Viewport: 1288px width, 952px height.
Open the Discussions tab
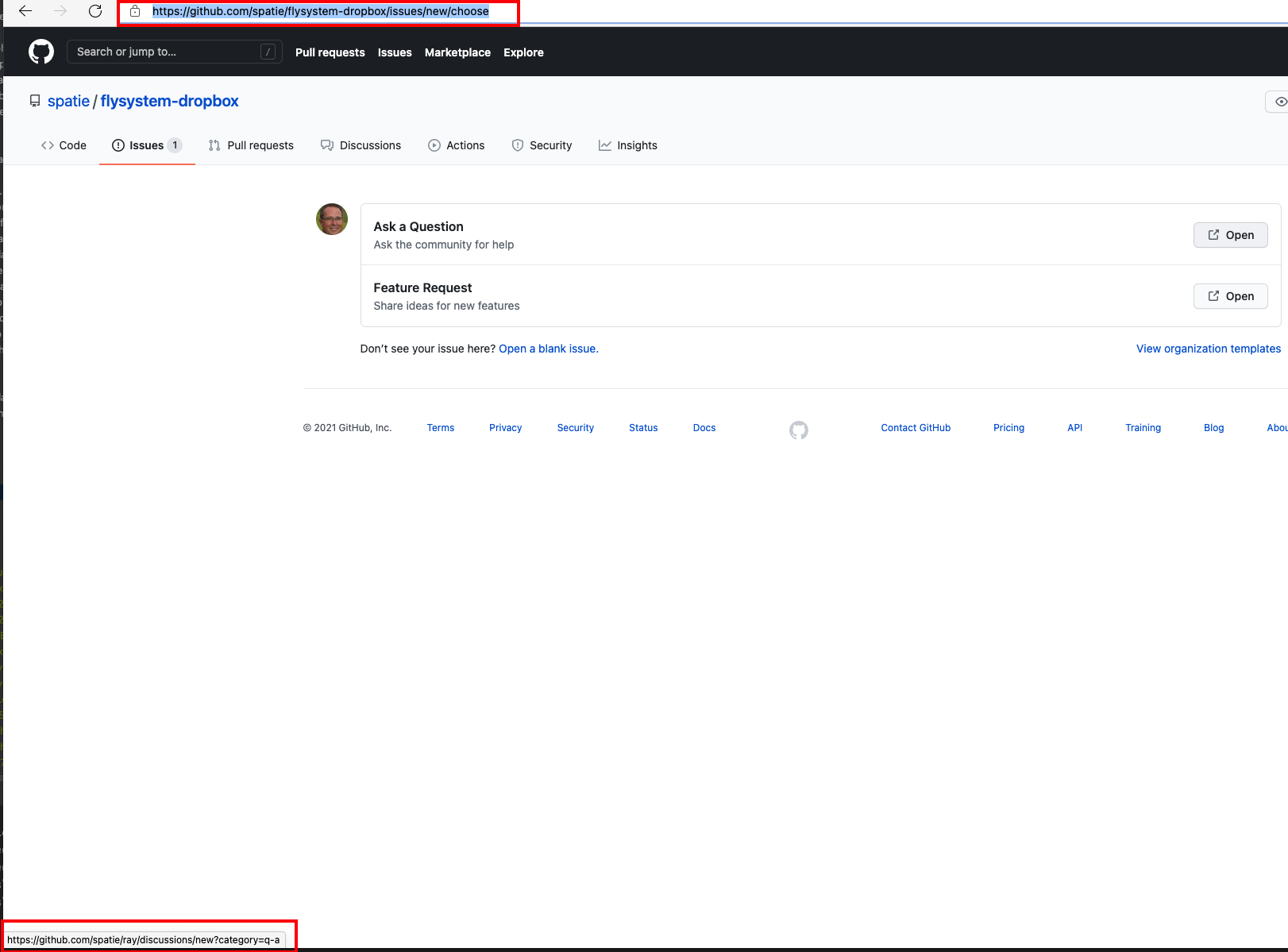click(x=361, y=145)
